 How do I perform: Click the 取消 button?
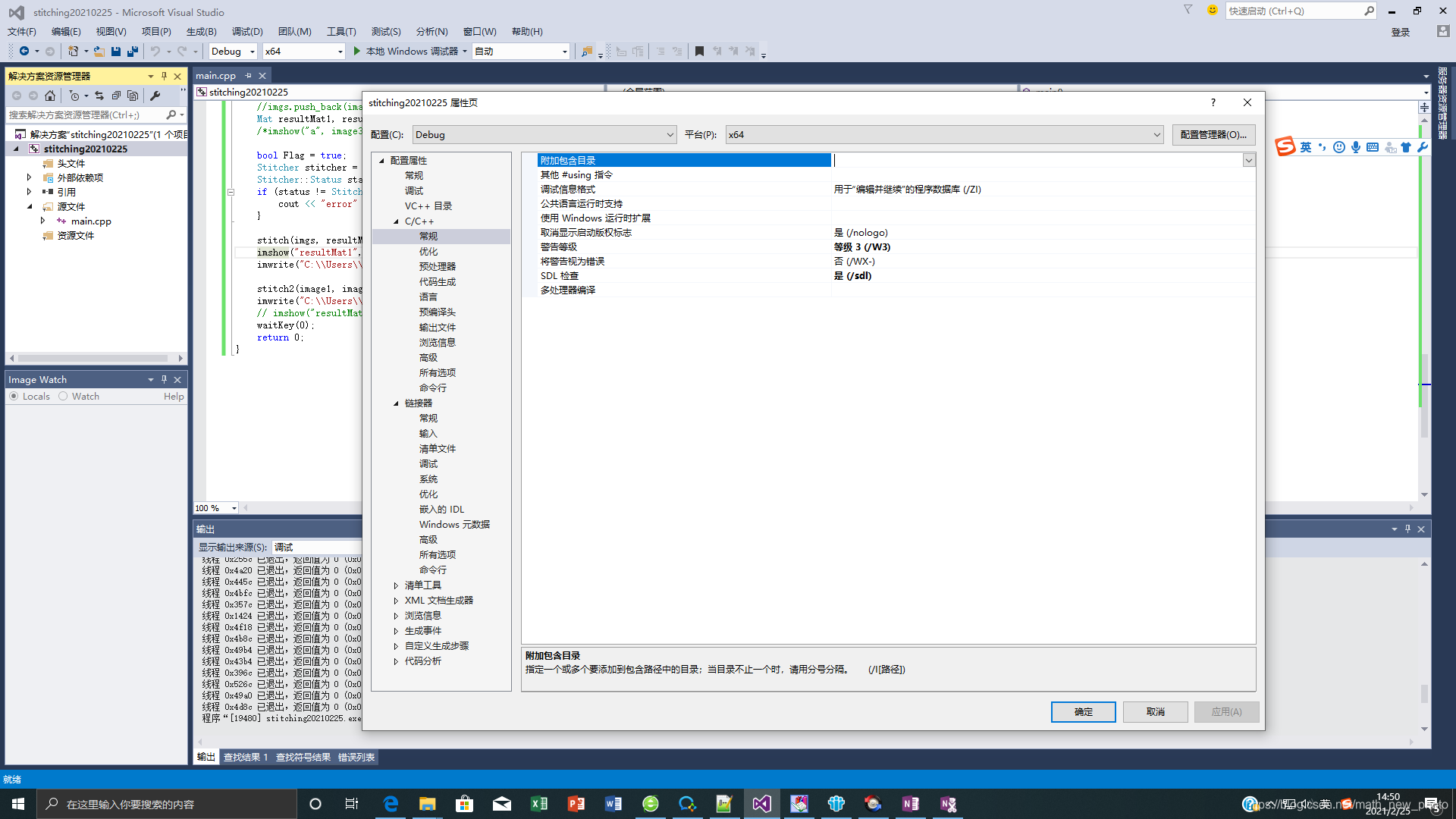click(x=1155, y=712)
